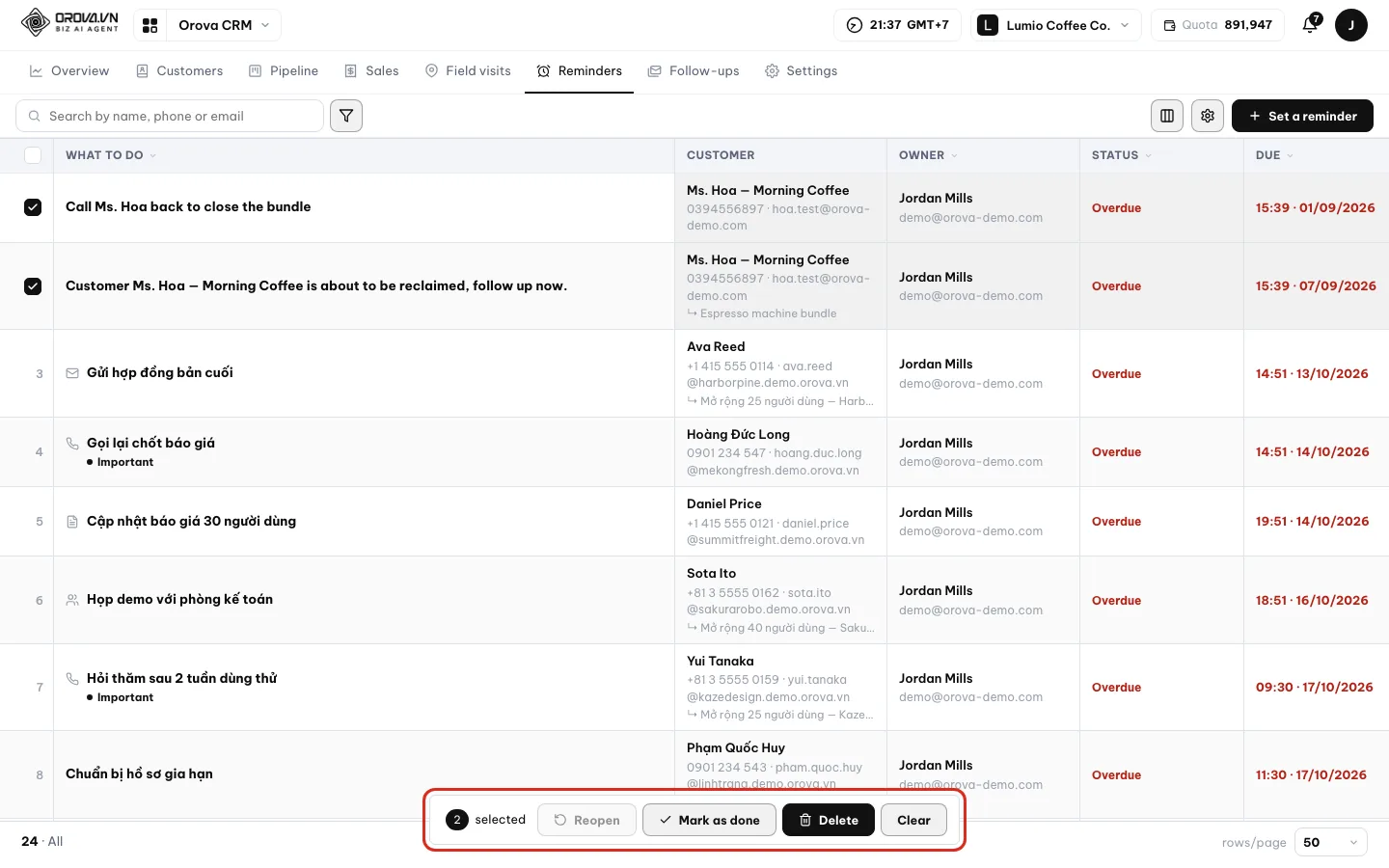Uncheck the Call Ms. Hoa back row

click(33, 207)
